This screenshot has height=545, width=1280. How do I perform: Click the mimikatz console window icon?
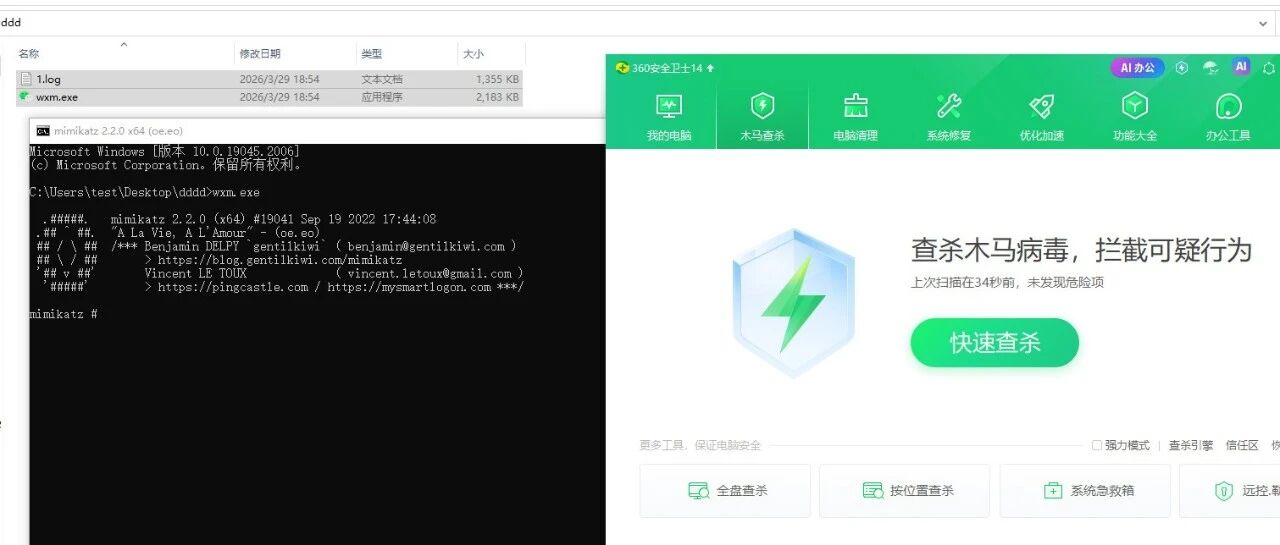point(43,131)
